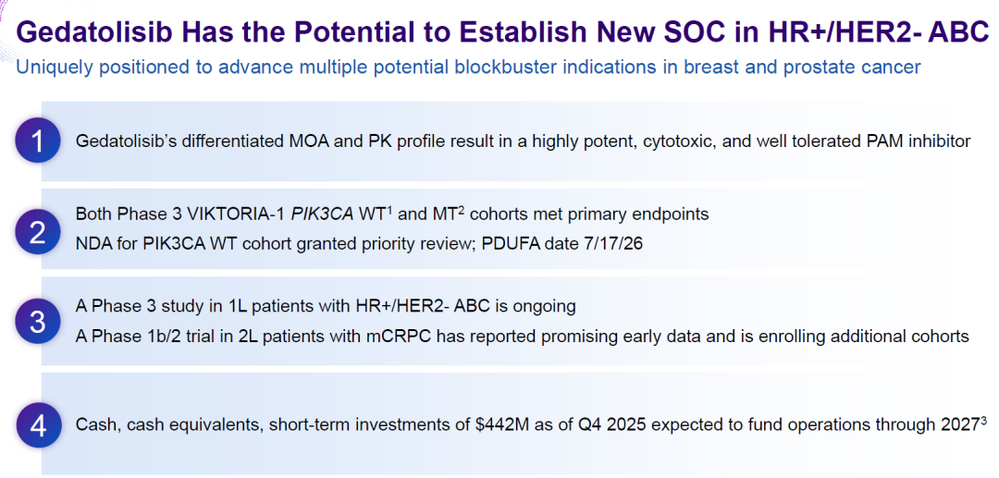The height and width of the screenshot is (478, 999).
Task: Select the text about differentiated MOA and PK profile
Action: coord(523,141)
